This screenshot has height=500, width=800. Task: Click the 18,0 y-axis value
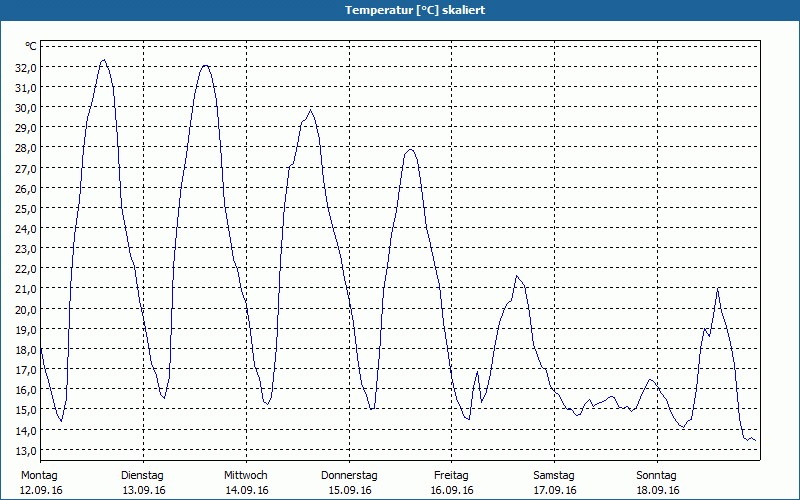pos(26,350)
